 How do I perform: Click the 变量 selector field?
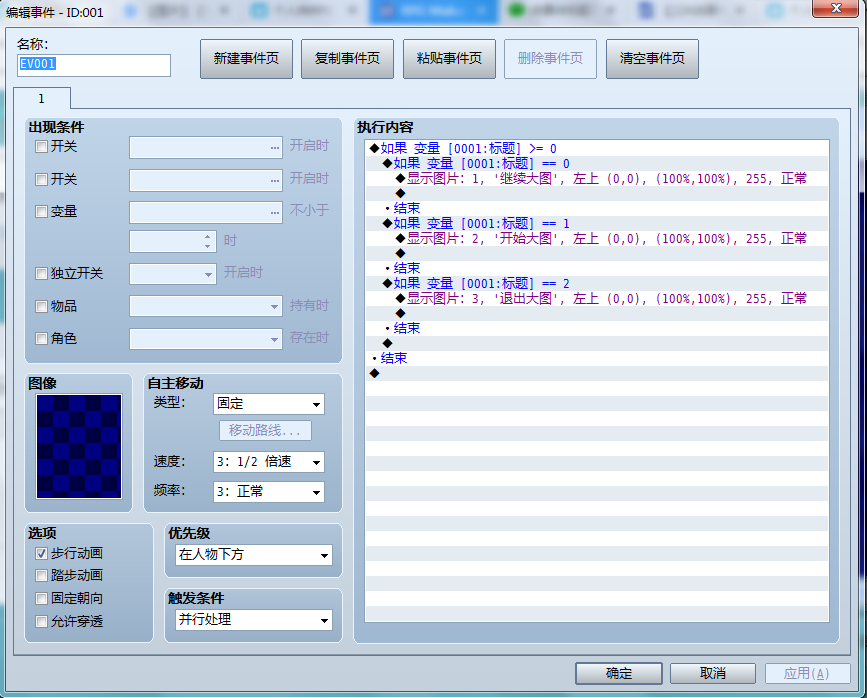tap(206, 212)
